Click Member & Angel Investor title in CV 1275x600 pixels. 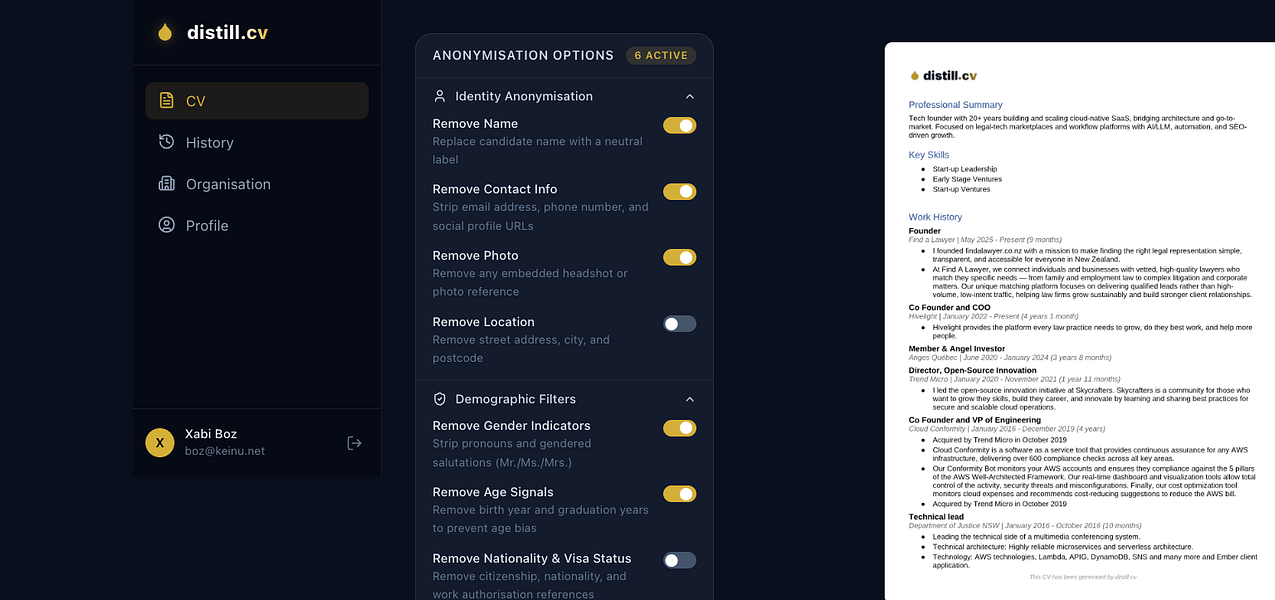click(957, 349)
